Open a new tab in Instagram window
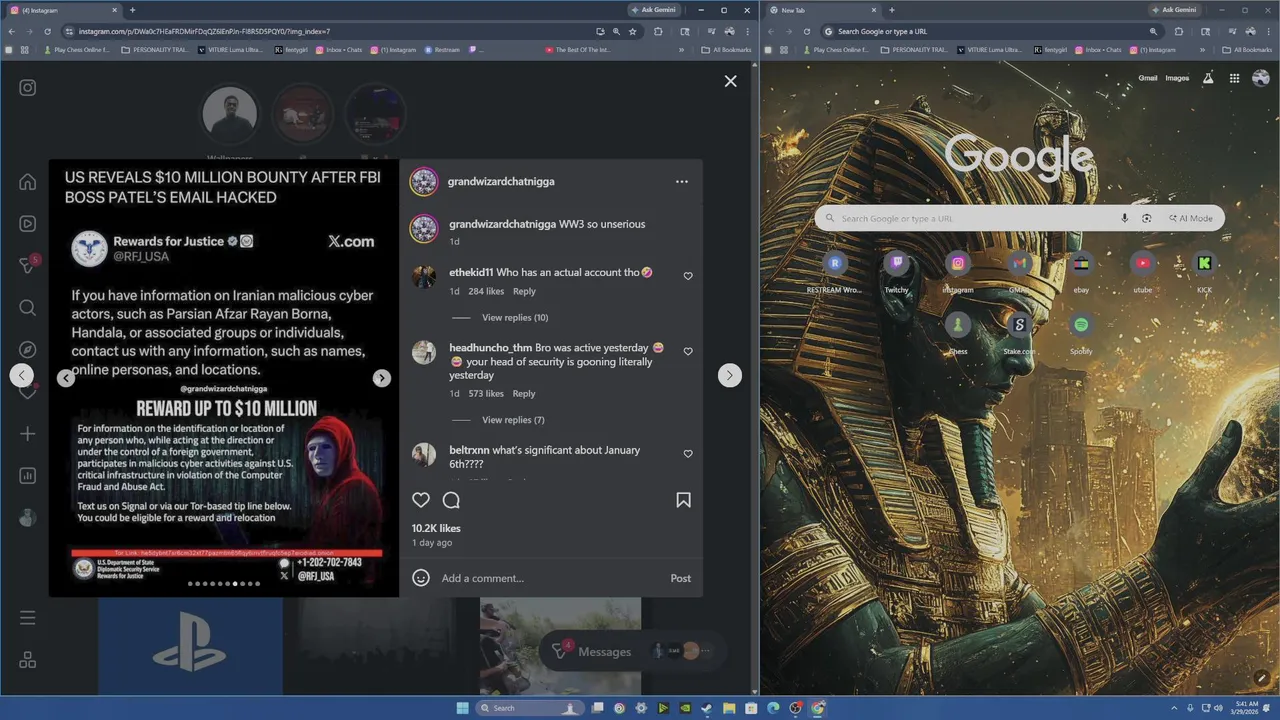The height and width of the screenshot is (720, 1280). pyautogui.click(x=132, y=10)
